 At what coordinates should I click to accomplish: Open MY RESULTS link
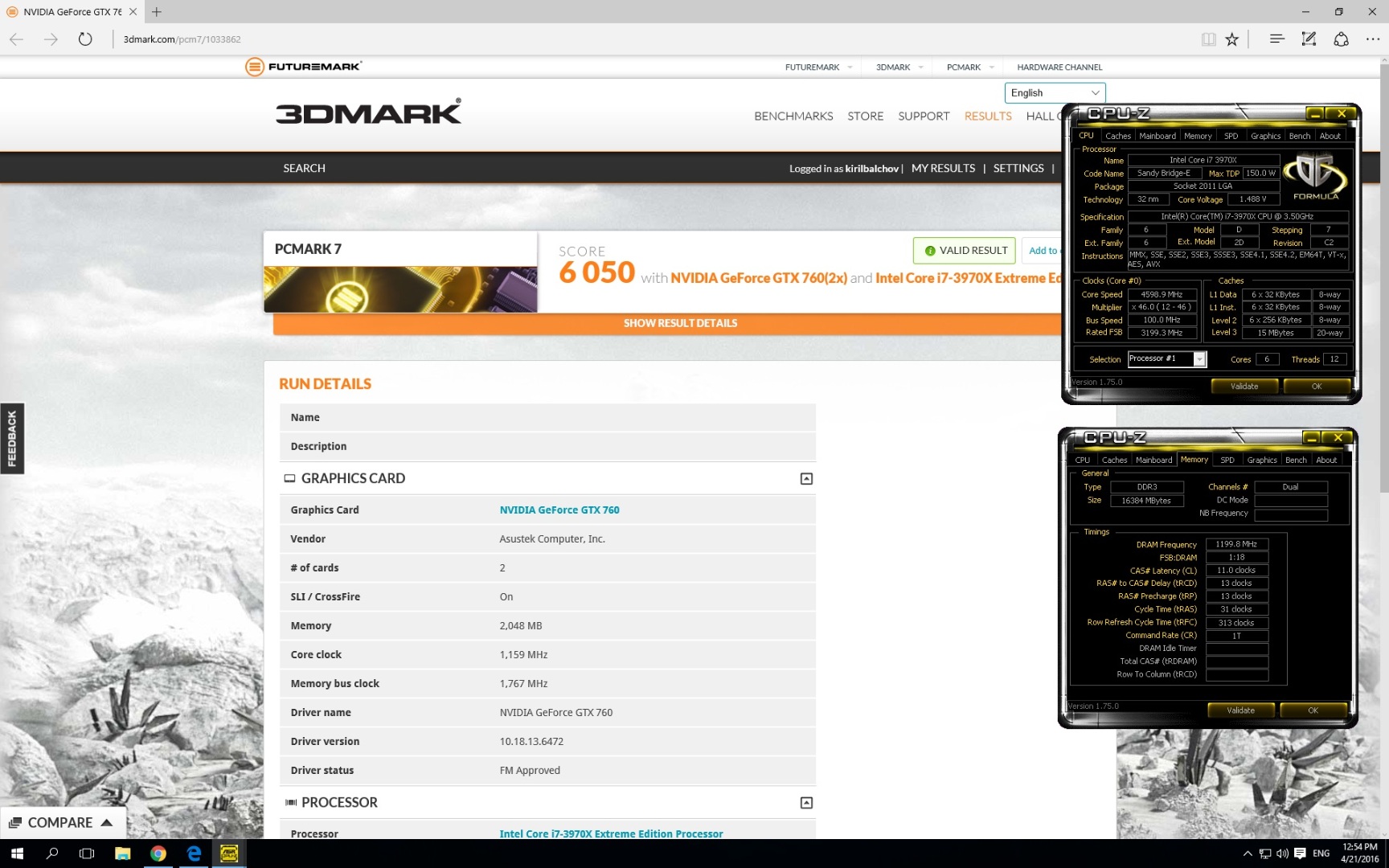point(943,169)
